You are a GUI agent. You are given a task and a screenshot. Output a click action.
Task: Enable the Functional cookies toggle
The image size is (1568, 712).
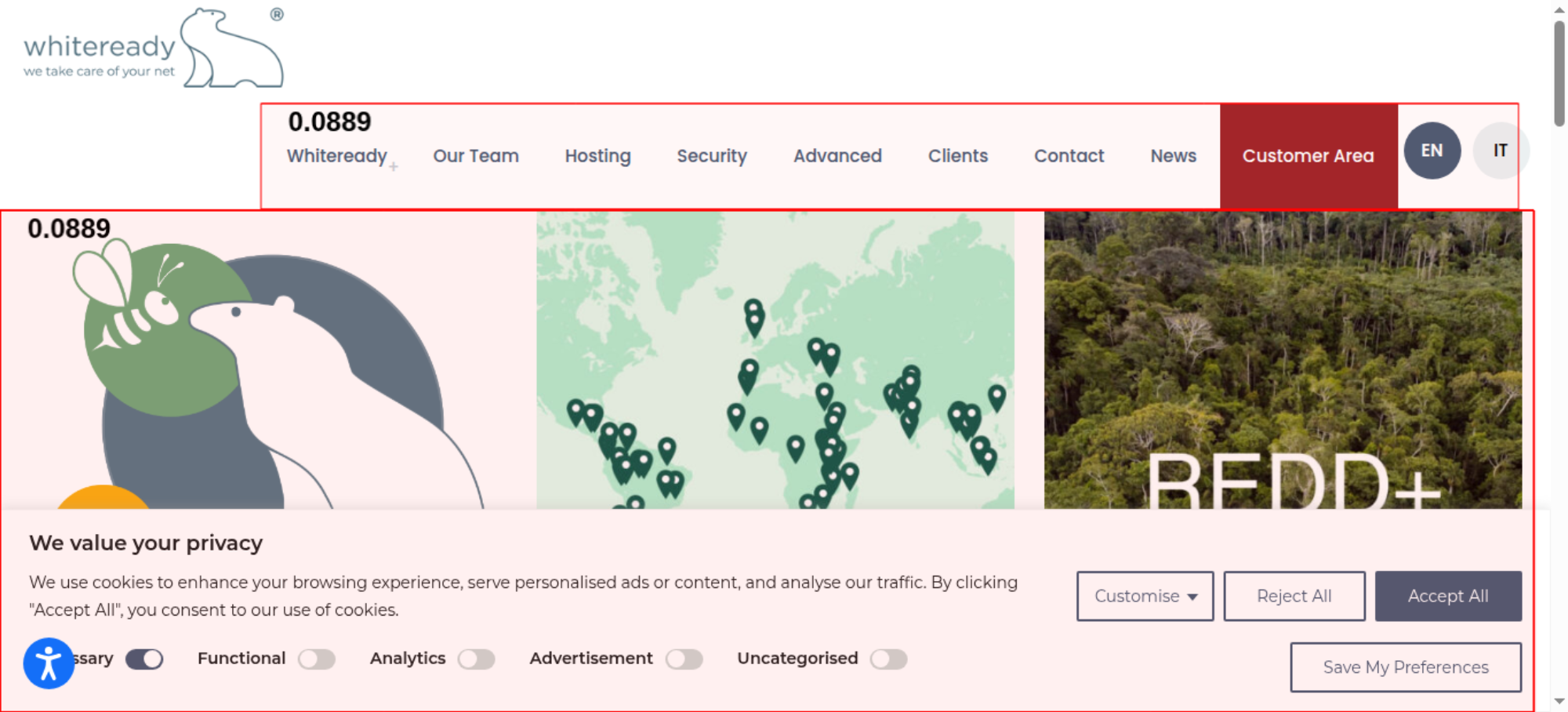tap(317, 659)
